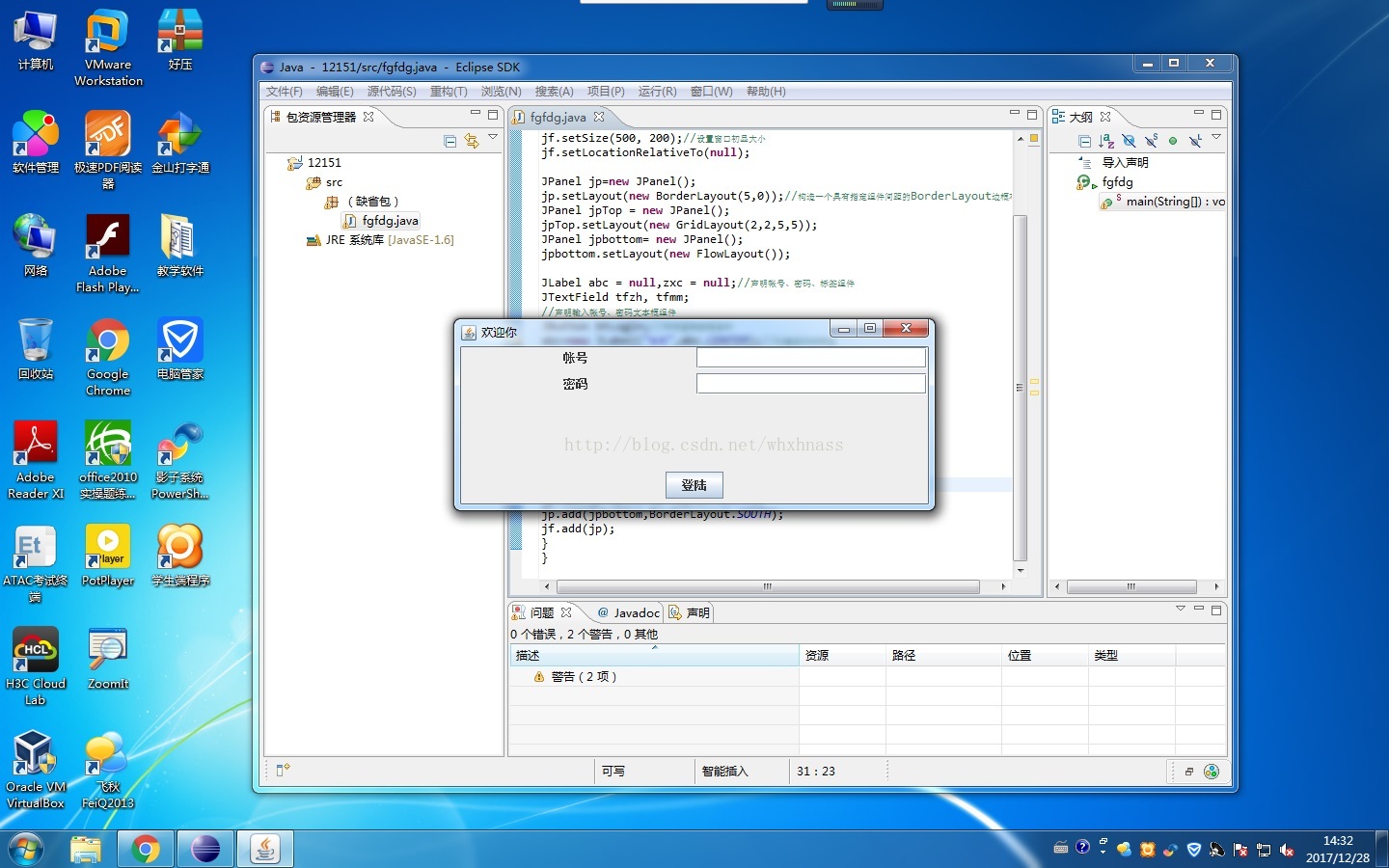This screenshot has height=868, width=1389.
Task: Open Windows Start button
Action: pyautogui.click(x=26, y=850)
